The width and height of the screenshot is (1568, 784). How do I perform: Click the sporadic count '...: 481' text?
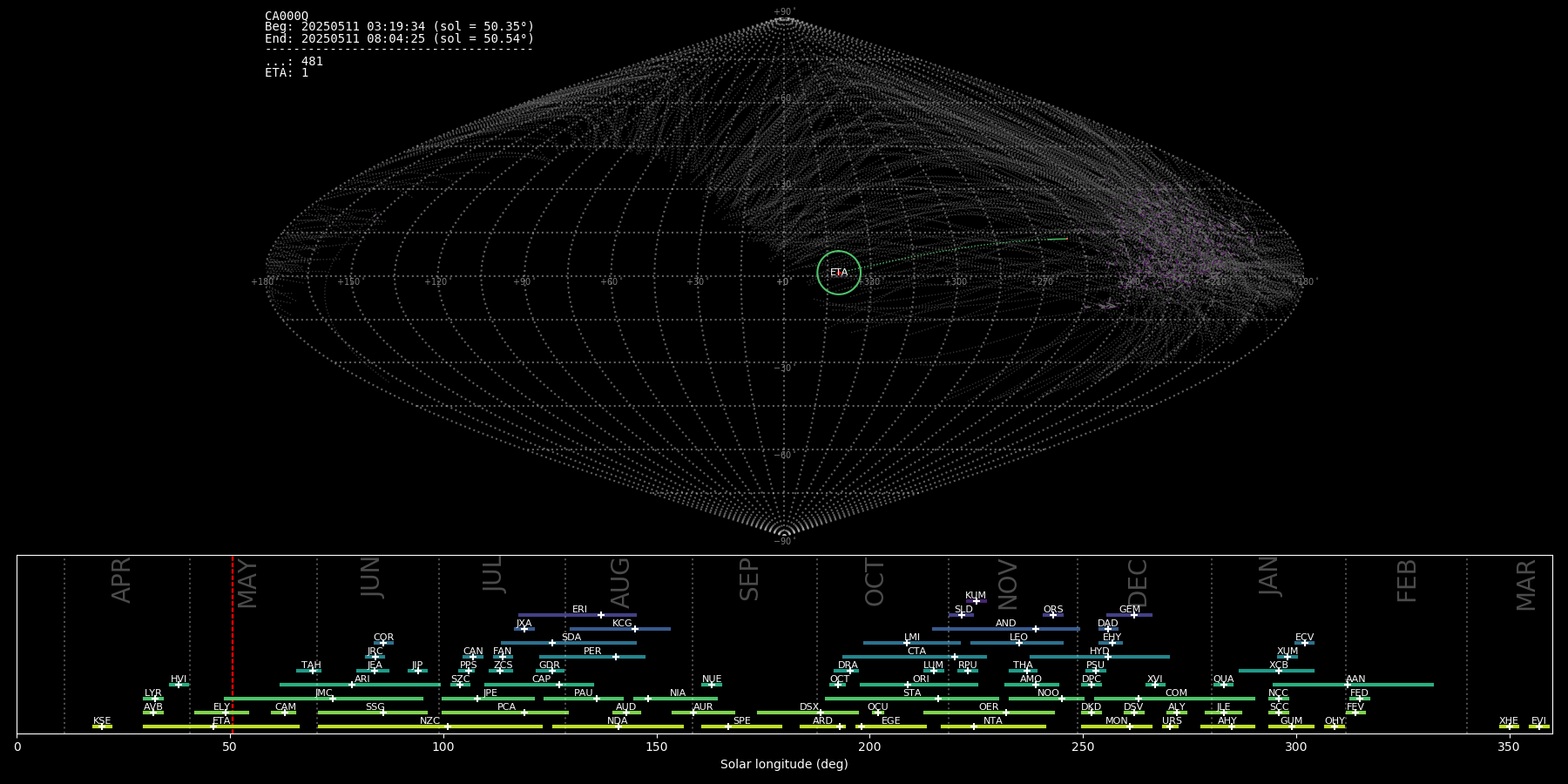coord(294,61)
